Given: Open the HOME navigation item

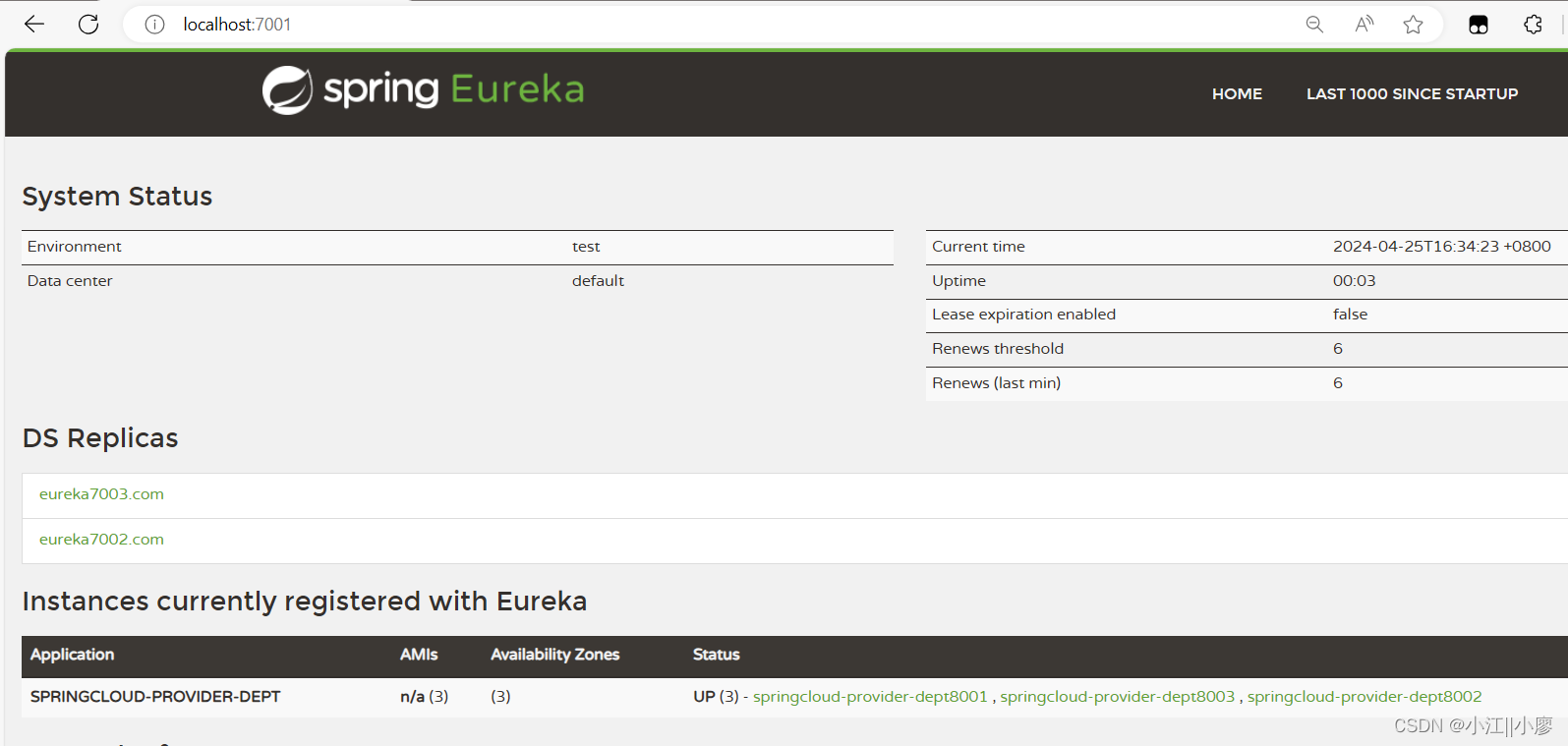Looking at the screenshot, I should (1237, 93).
